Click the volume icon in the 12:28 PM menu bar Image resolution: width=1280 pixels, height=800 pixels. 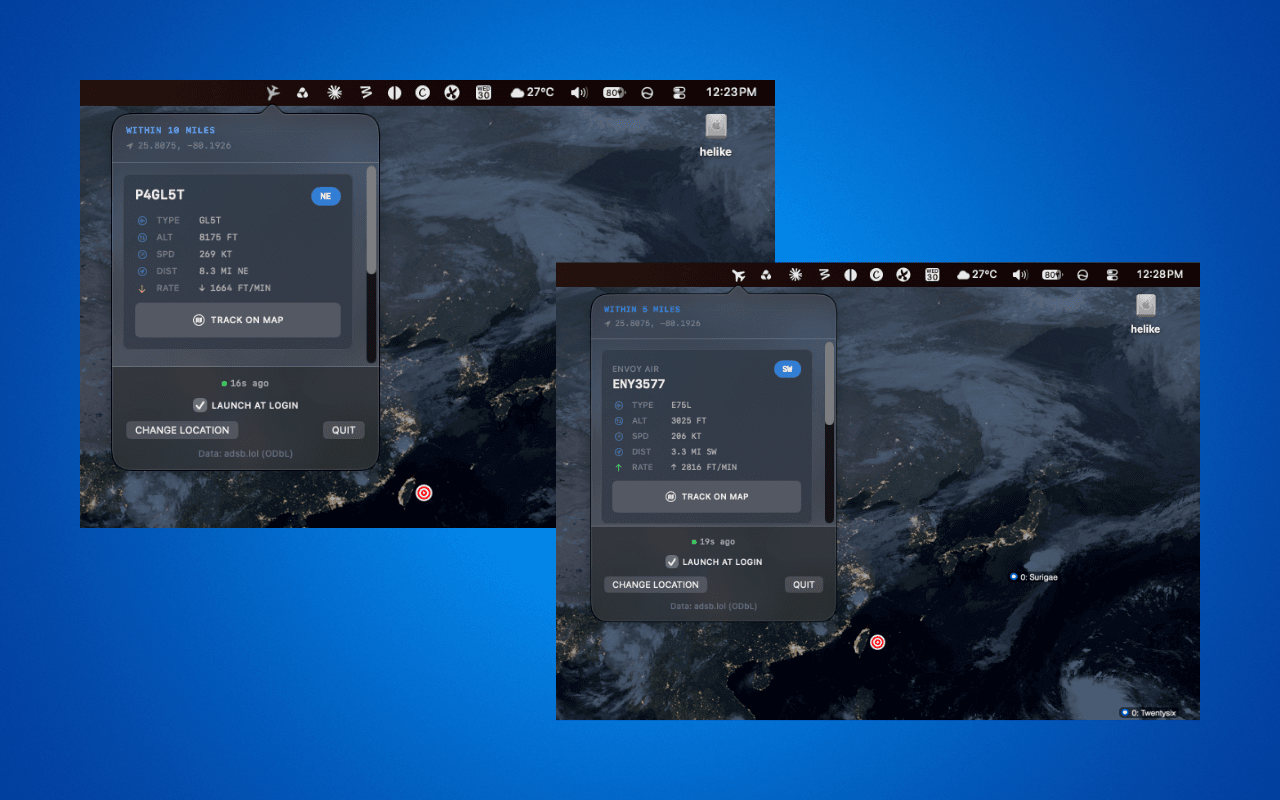coord(1020,275)
